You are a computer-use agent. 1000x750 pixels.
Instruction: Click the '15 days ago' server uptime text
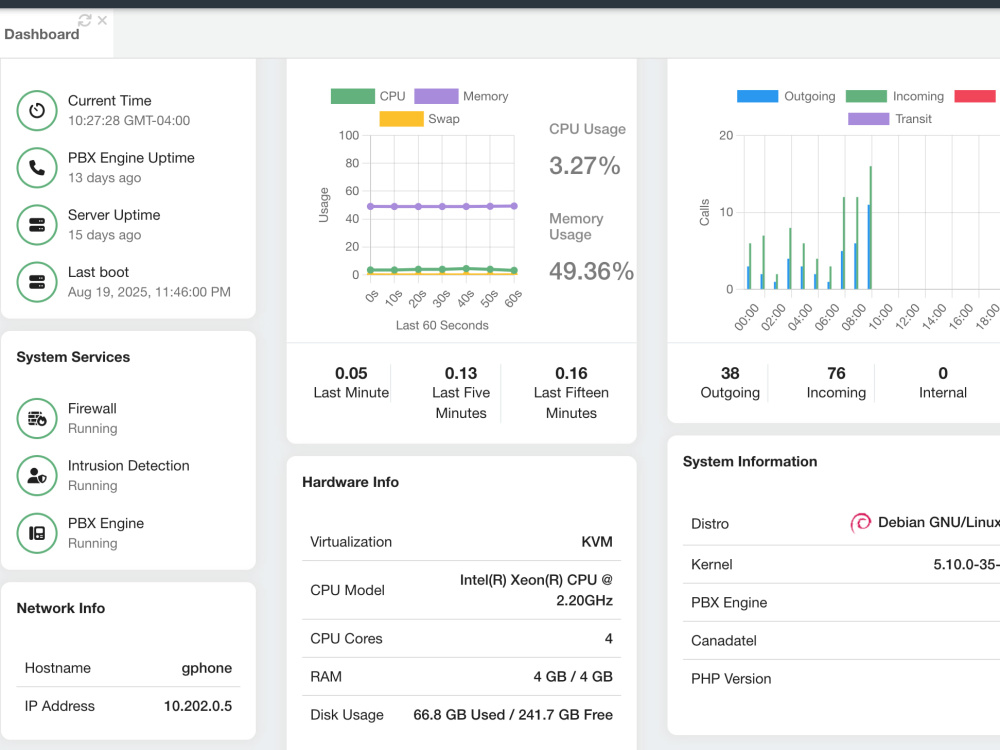pos(105,235)
